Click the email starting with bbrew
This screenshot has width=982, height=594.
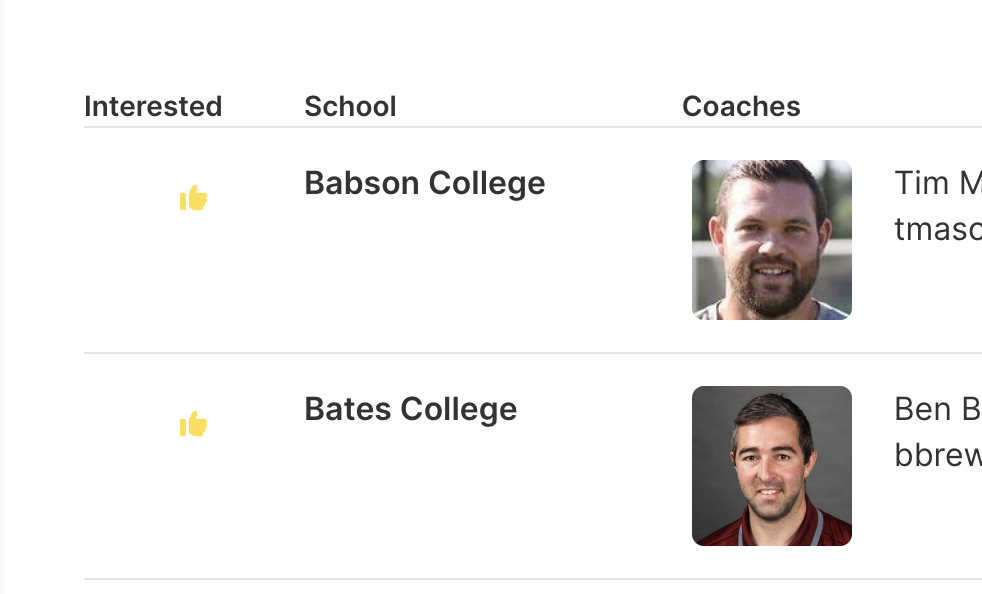click(x=937, y=455)
